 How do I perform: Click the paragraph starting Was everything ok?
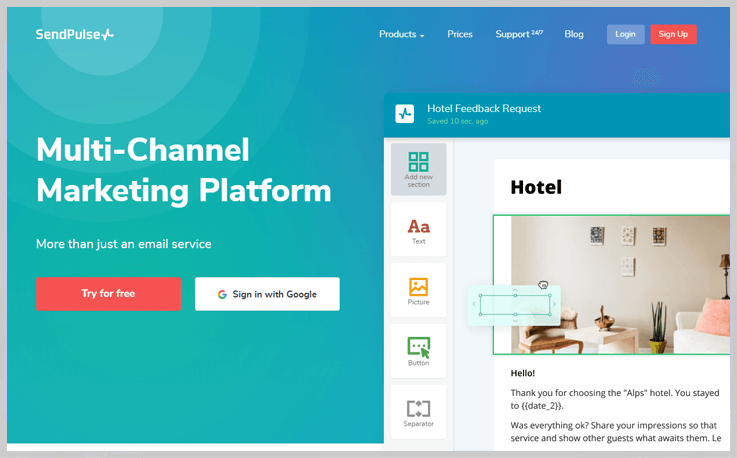point(616,432)
